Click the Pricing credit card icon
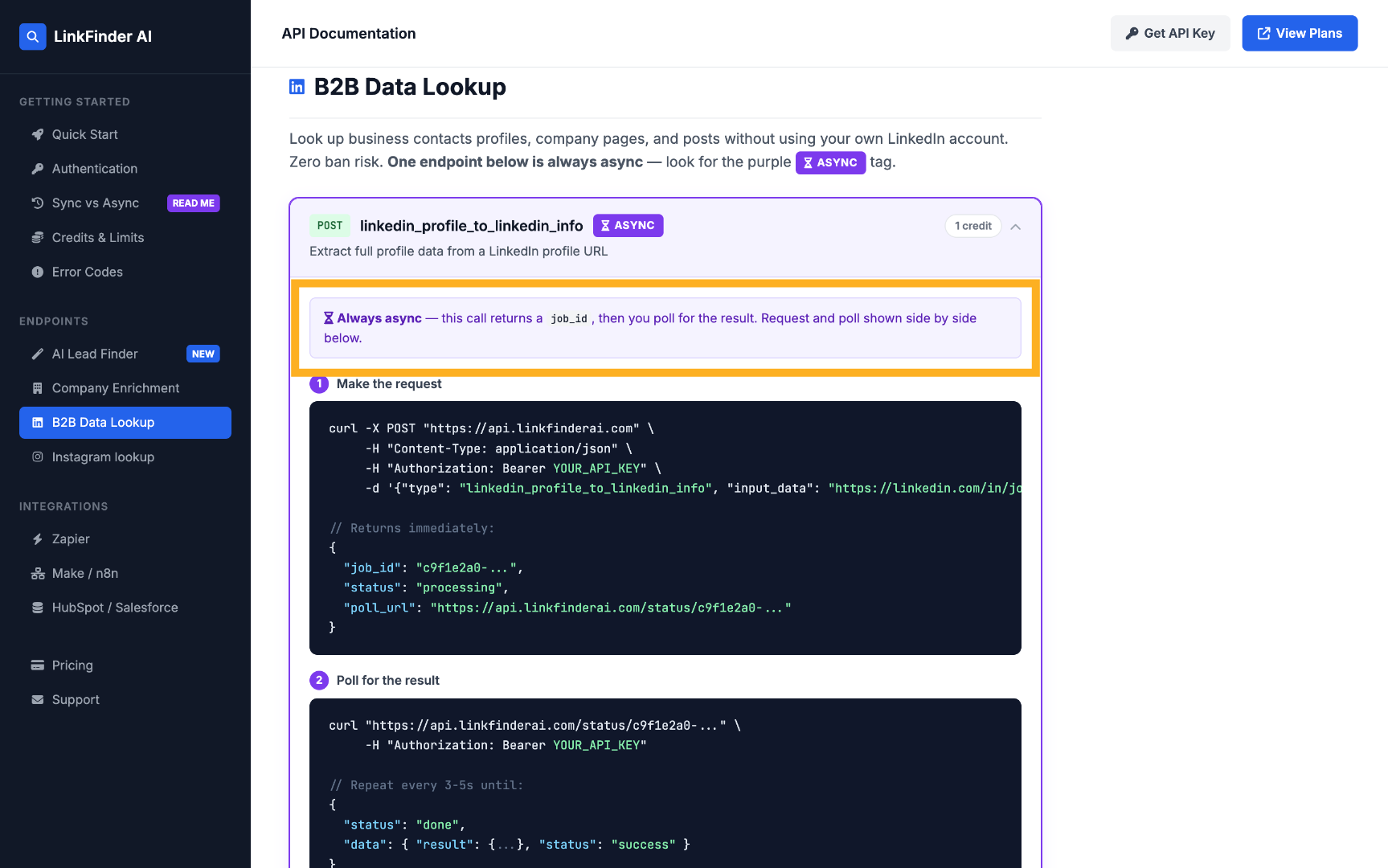The image size is (1388, 868). [38, 665]
